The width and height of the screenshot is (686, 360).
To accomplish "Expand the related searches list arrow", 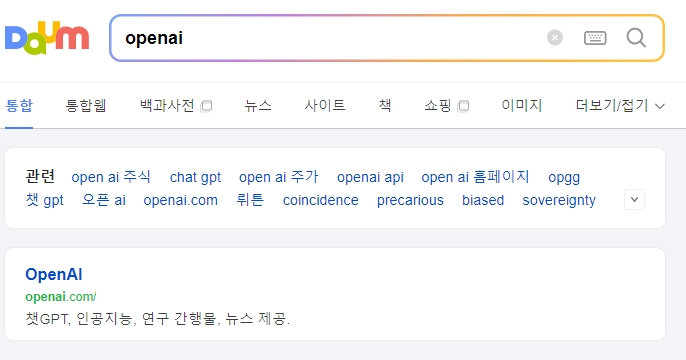I will 634,199.
